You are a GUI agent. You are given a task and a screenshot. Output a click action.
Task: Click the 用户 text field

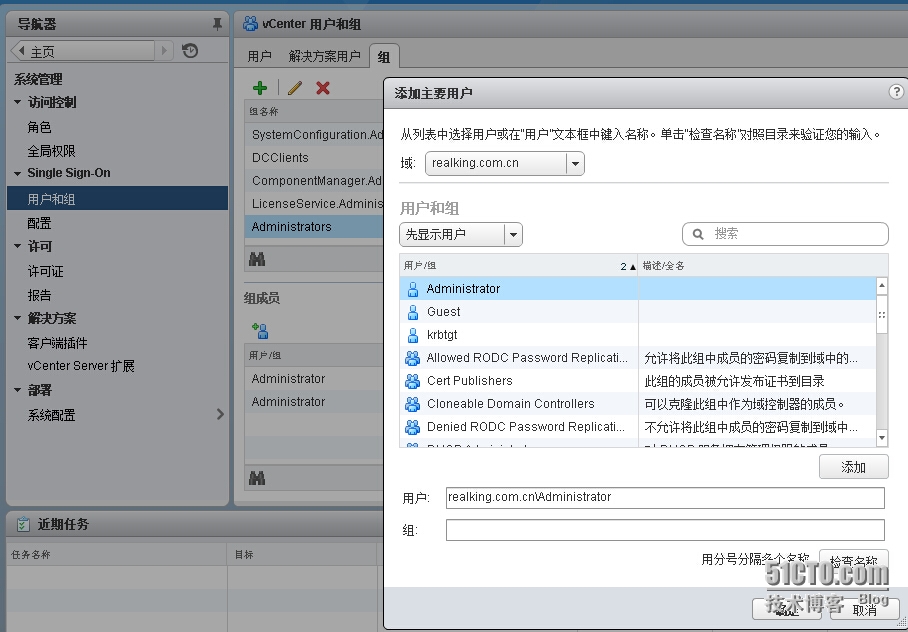(x=665, y=498)
